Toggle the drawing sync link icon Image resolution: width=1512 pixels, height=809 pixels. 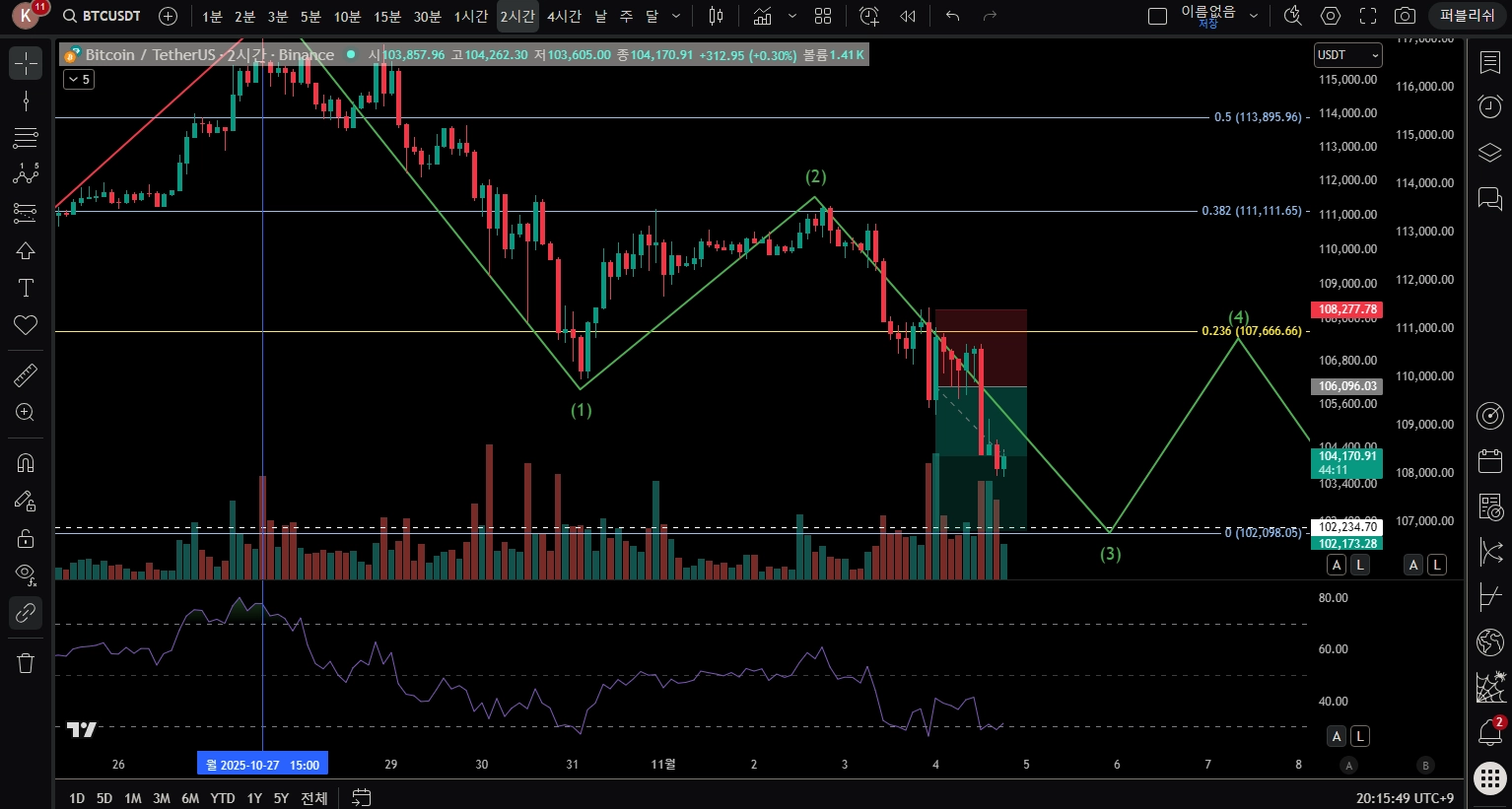coord(26,613)
